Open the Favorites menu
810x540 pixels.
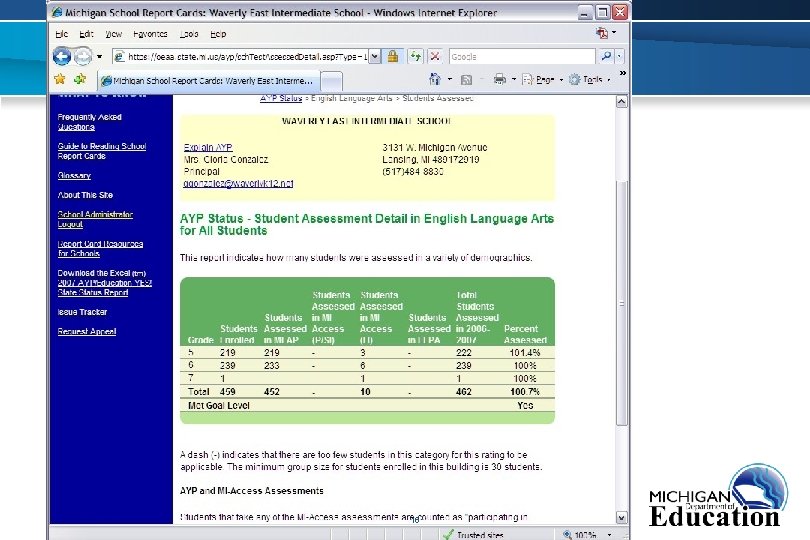(150, 34)
